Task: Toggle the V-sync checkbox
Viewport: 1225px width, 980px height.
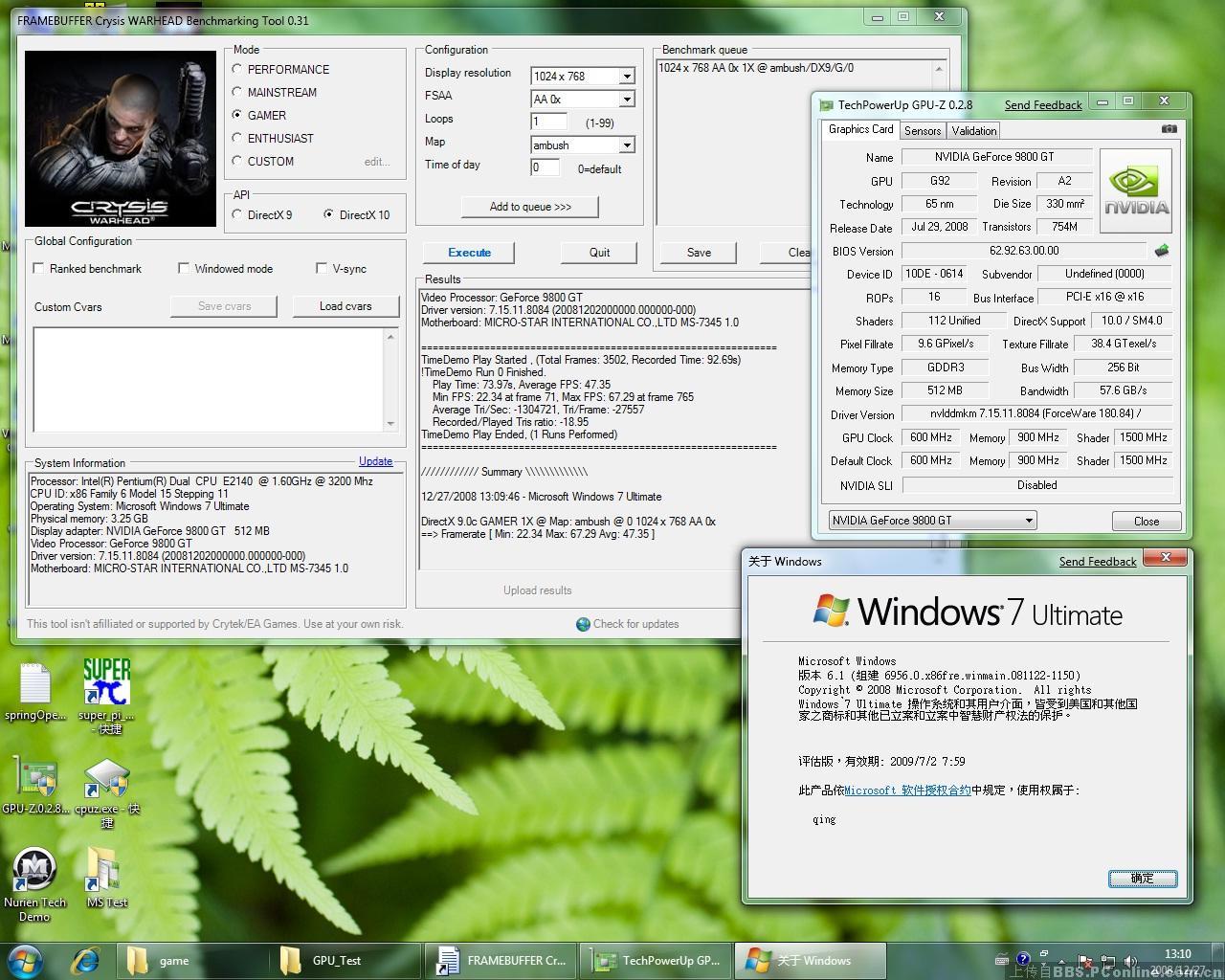Action: click(x=322, y=269)
